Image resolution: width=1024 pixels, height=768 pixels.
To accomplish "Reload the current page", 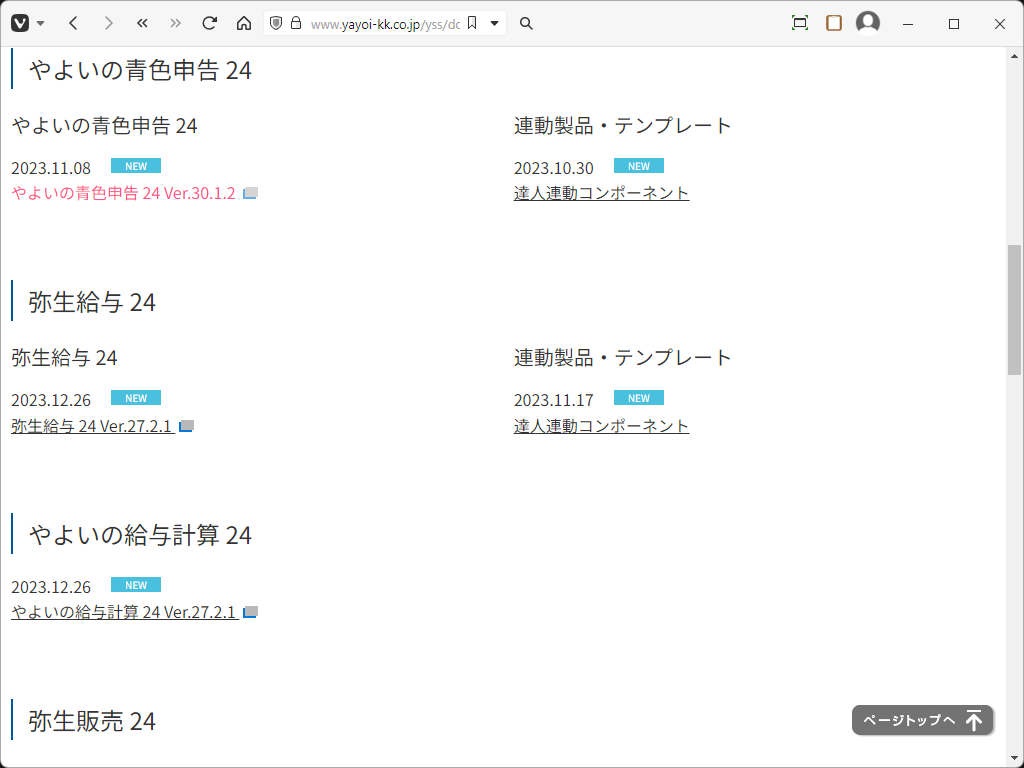I will [x=209, y=24].
